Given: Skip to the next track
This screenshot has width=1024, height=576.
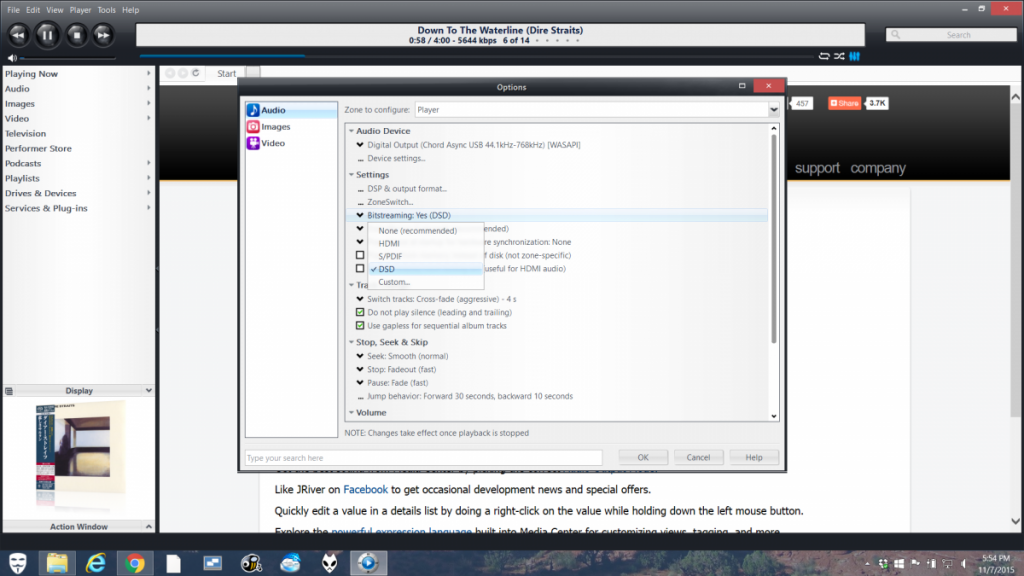Looking at the screenshot, I should pyautogui.click(x=103, y=35).
